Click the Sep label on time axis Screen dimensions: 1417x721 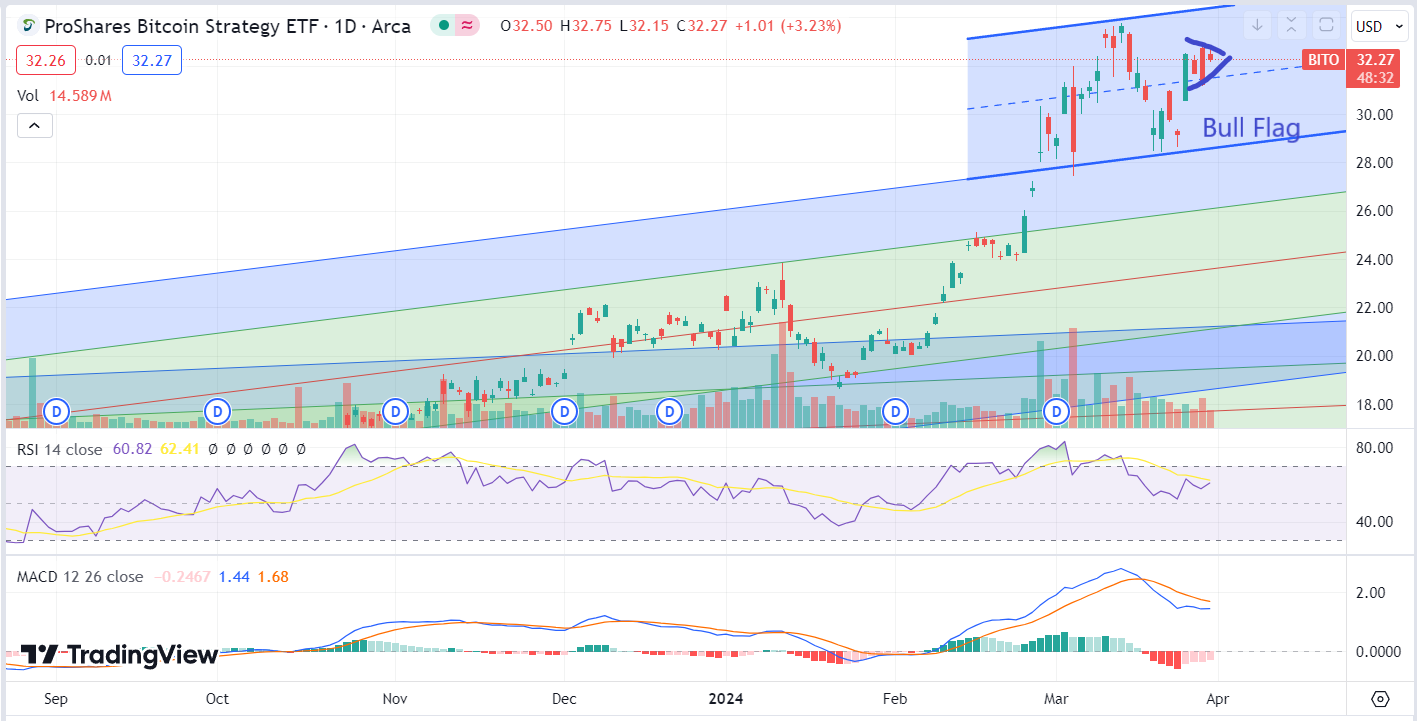[x=56, y=699]
